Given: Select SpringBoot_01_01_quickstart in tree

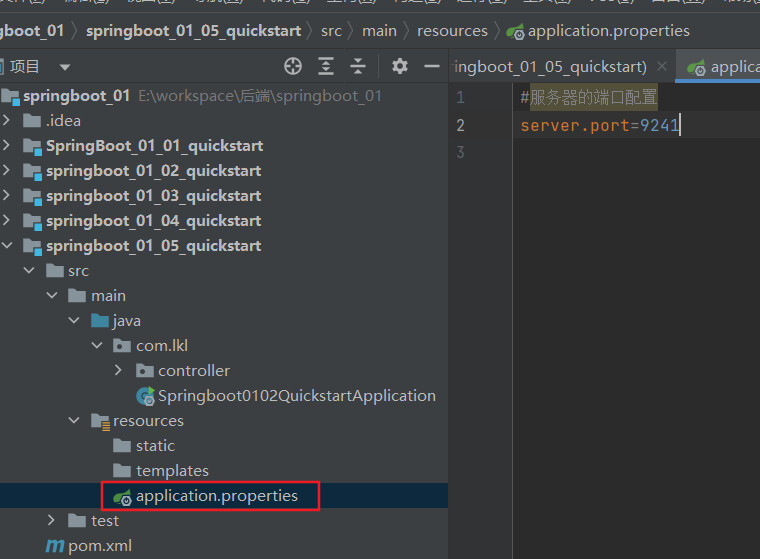Looking at the screenshot, I should click(155, 146).
